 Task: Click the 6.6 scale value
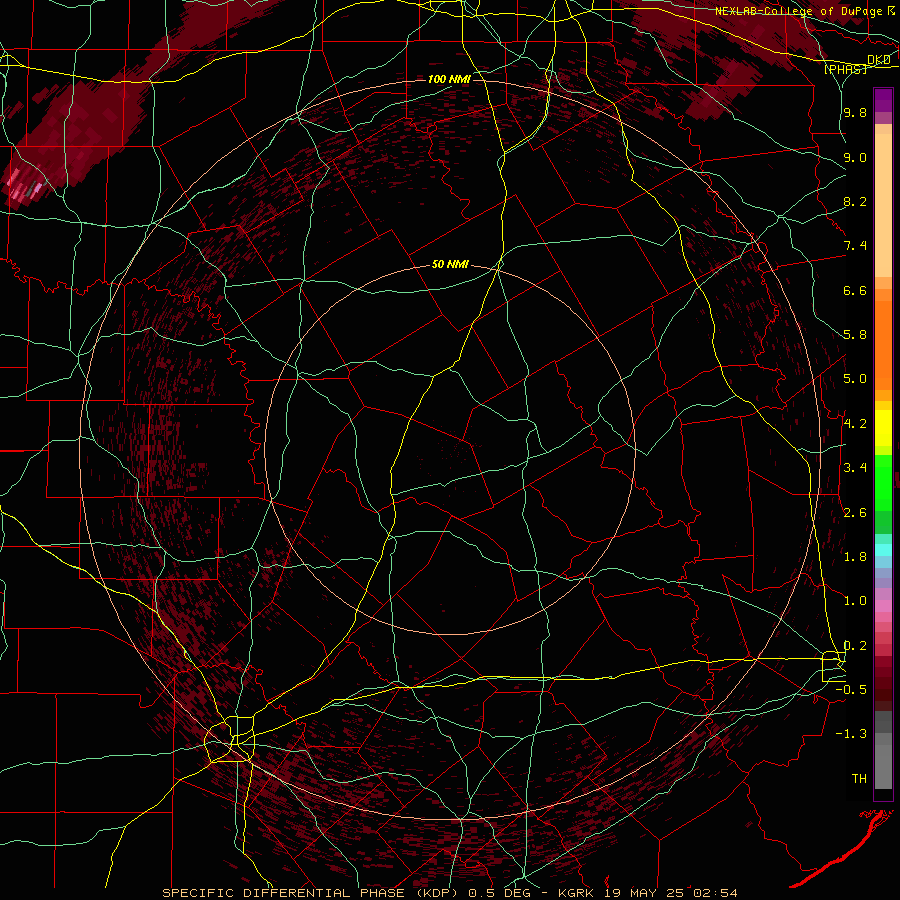[x=855, y=290]
